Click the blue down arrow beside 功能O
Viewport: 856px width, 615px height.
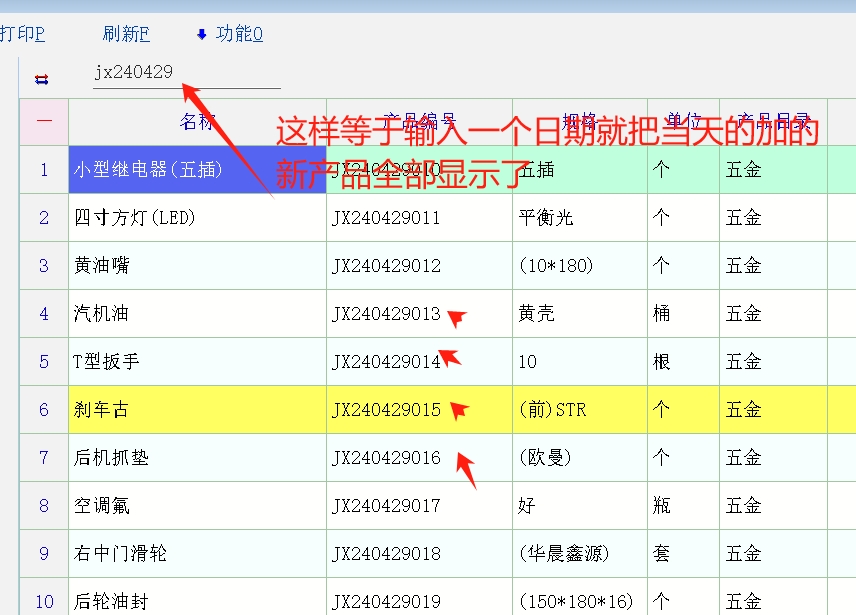201,35
